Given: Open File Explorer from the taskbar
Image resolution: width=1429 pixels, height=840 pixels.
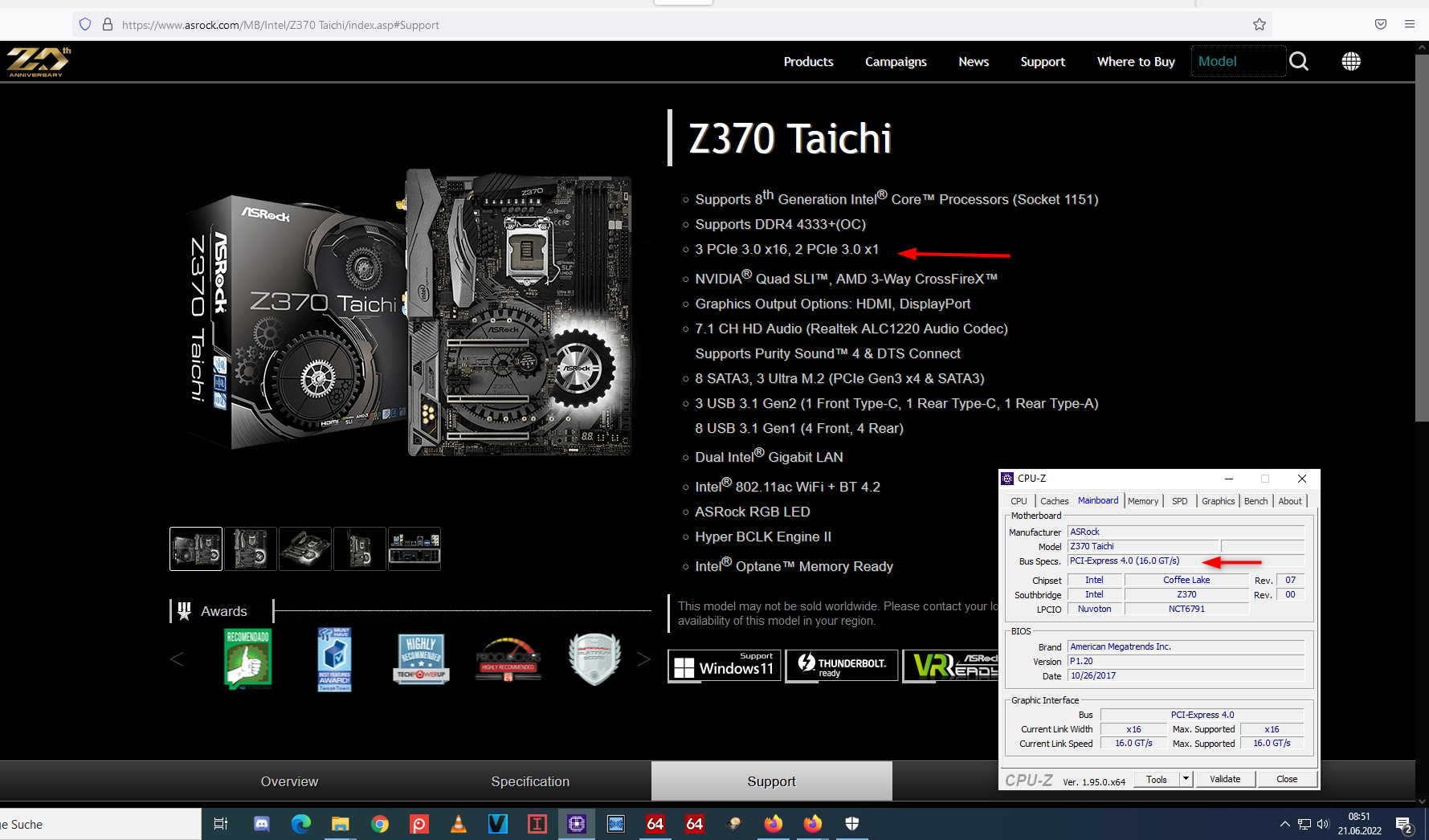Looking at the screenshot, I should [340, 824].
